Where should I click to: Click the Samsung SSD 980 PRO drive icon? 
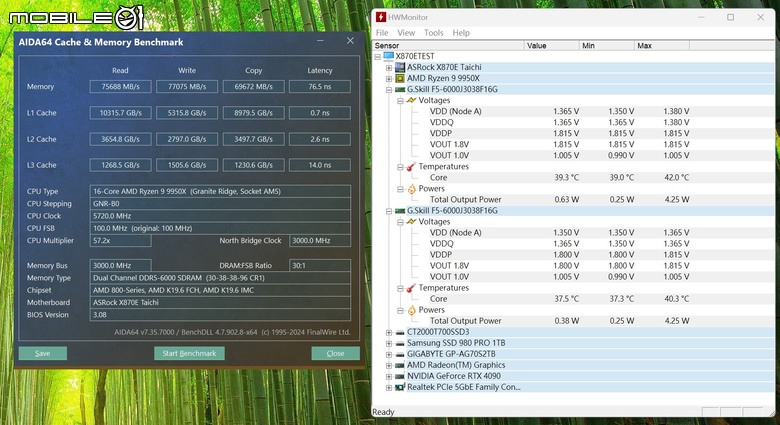[x=400, y=343]
